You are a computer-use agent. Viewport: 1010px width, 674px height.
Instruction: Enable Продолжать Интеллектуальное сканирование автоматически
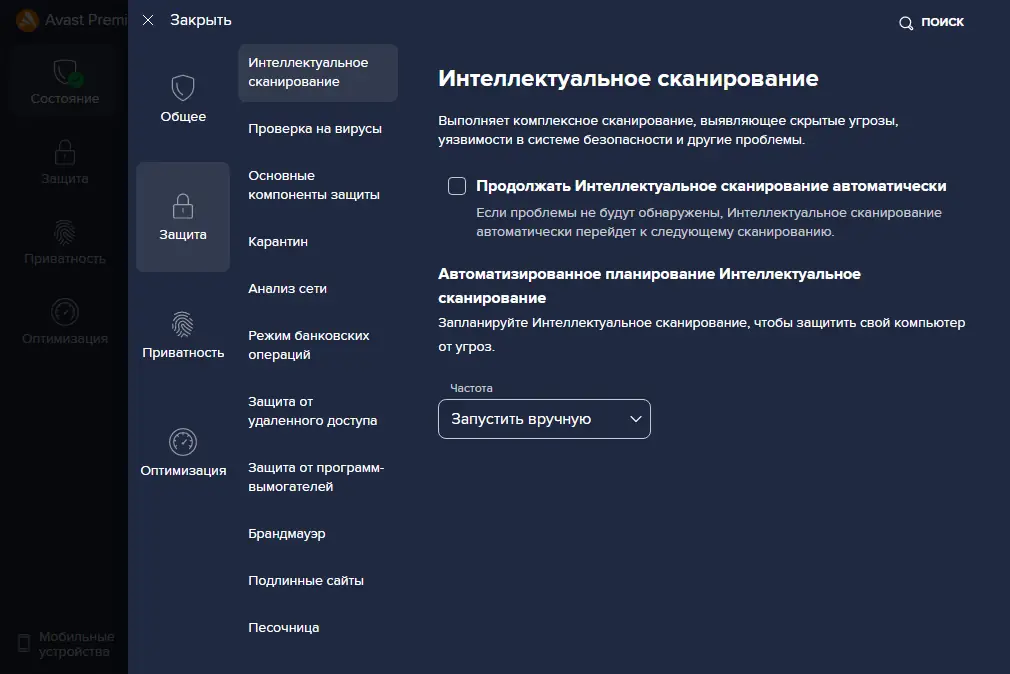click(457, 185)
